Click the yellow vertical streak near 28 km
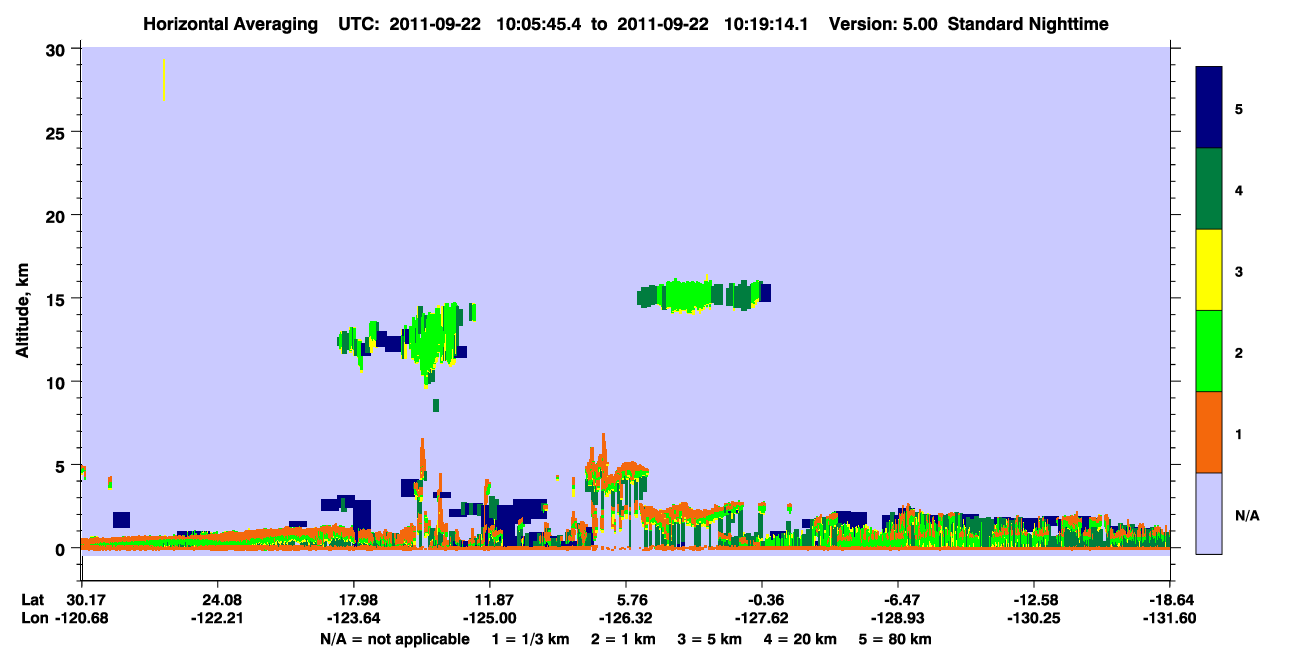 (164, 80)
